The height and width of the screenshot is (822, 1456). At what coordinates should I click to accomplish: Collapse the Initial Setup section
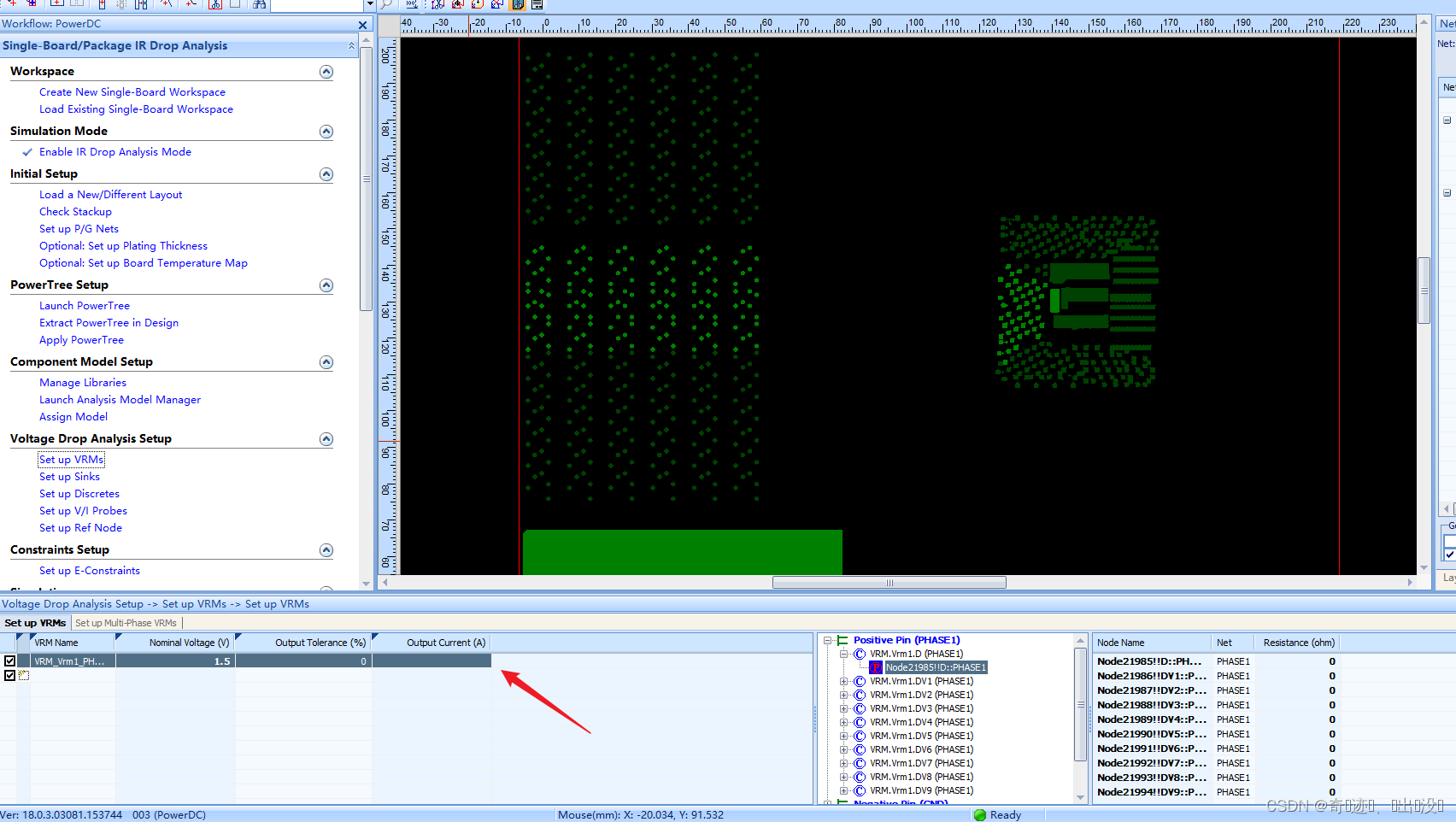pyautogui.click(x=326, y=174)
